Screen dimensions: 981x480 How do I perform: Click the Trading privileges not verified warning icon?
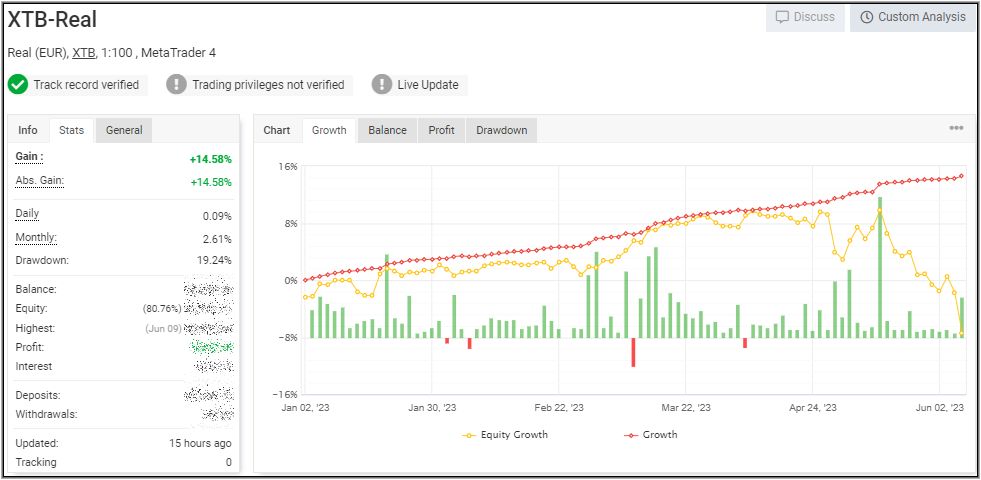(x=177, y=85)
